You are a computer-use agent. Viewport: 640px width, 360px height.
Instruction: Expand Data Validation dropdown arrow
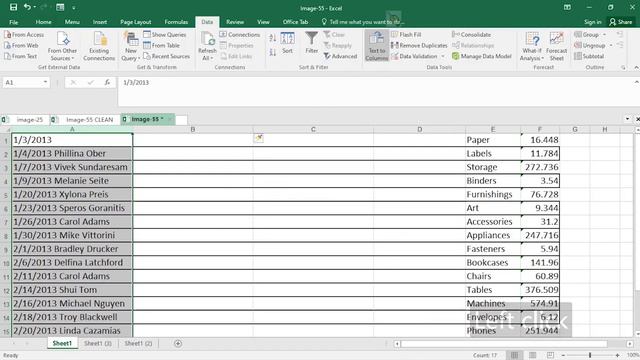click(x=443, y=56)
